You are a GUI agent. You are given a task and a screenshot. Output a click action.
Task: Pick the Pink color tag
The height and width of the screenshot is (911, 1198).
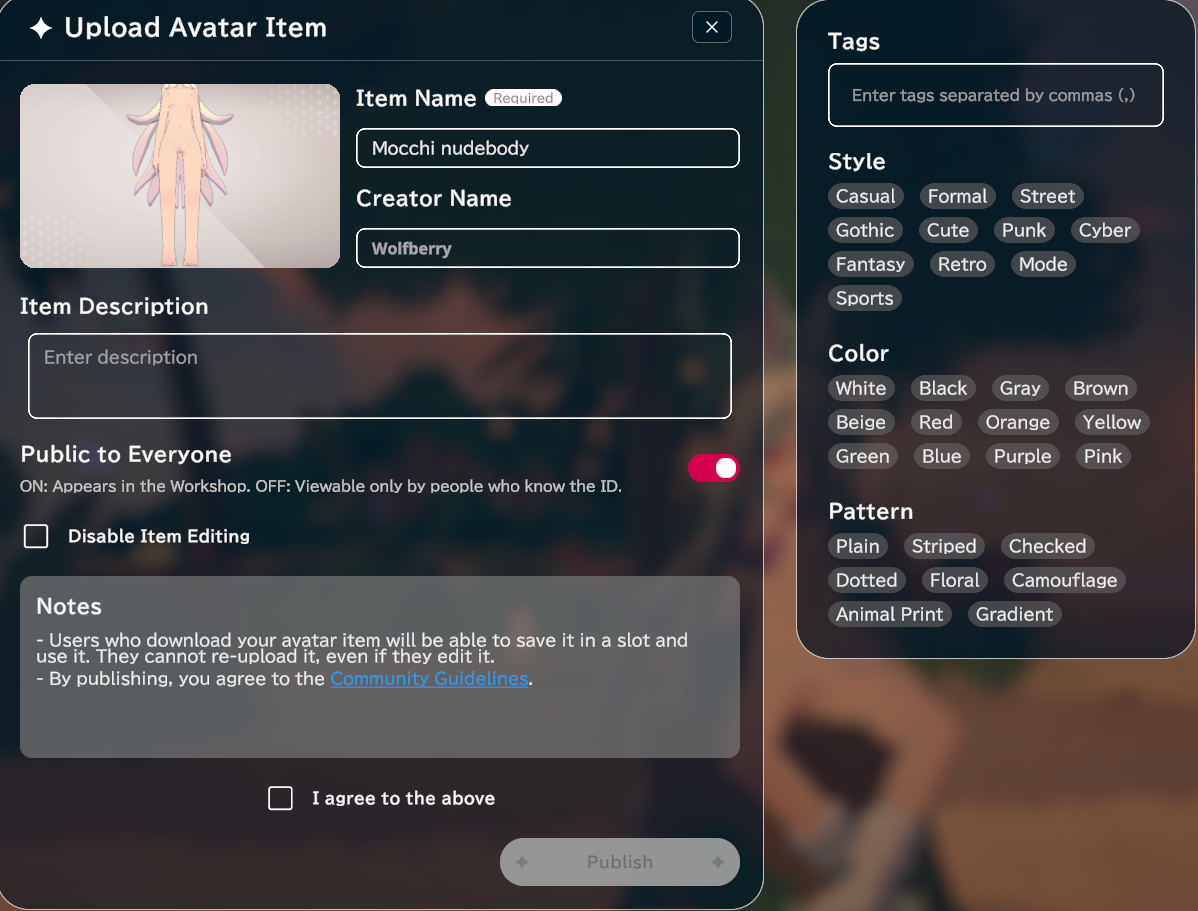[x=1103, y=456]
